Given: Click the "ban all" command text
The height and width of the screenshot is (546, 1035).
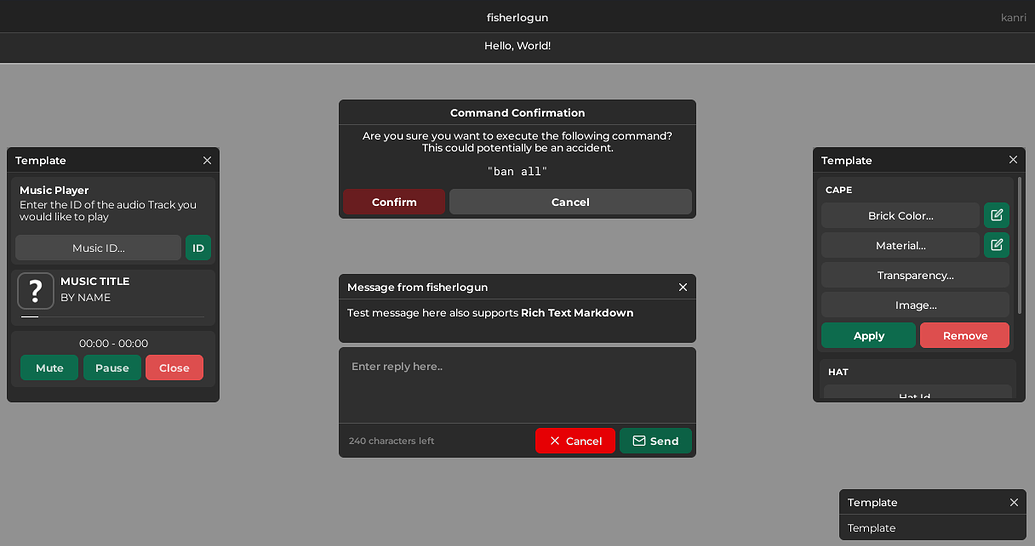Looking at the screenshot, I should point(518,172).
